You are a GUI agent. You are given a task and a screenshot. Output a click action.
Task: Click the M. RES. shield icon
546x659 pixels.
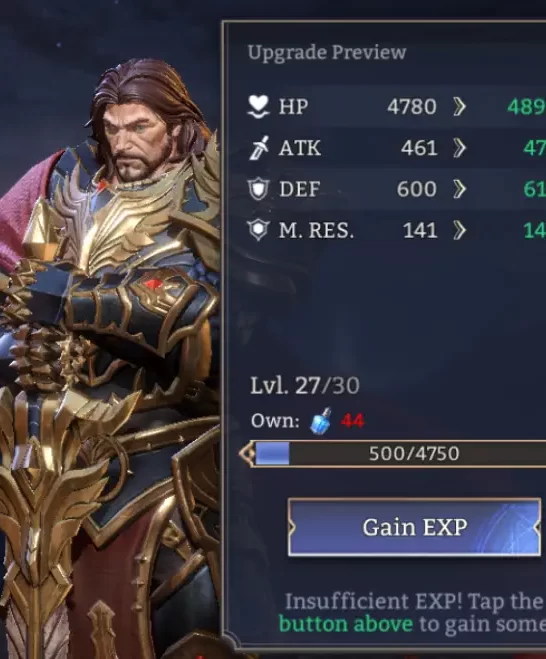click(258, 230)
